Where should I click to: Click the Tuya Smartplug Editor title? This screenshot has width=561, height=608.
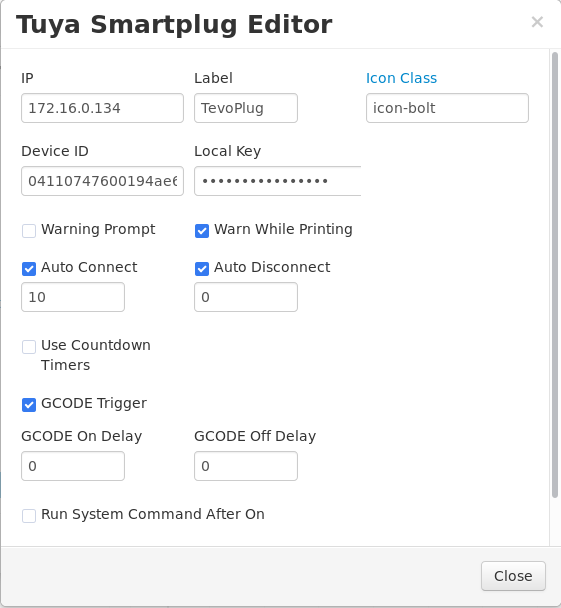pyautogui.click(x=174, y=24)
